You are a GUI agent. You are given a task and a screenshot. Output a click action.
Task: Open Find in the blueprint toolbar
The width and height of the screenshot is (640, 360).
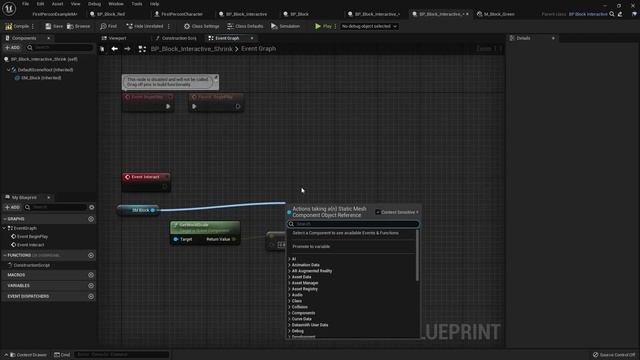coord(108,26)
